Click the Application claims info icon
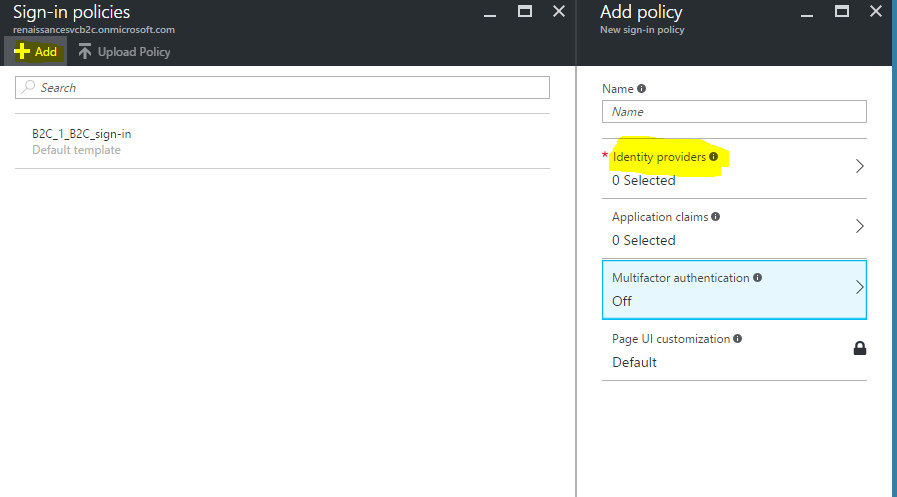Screen dimensions: 897x497 [x=715, y=216]
